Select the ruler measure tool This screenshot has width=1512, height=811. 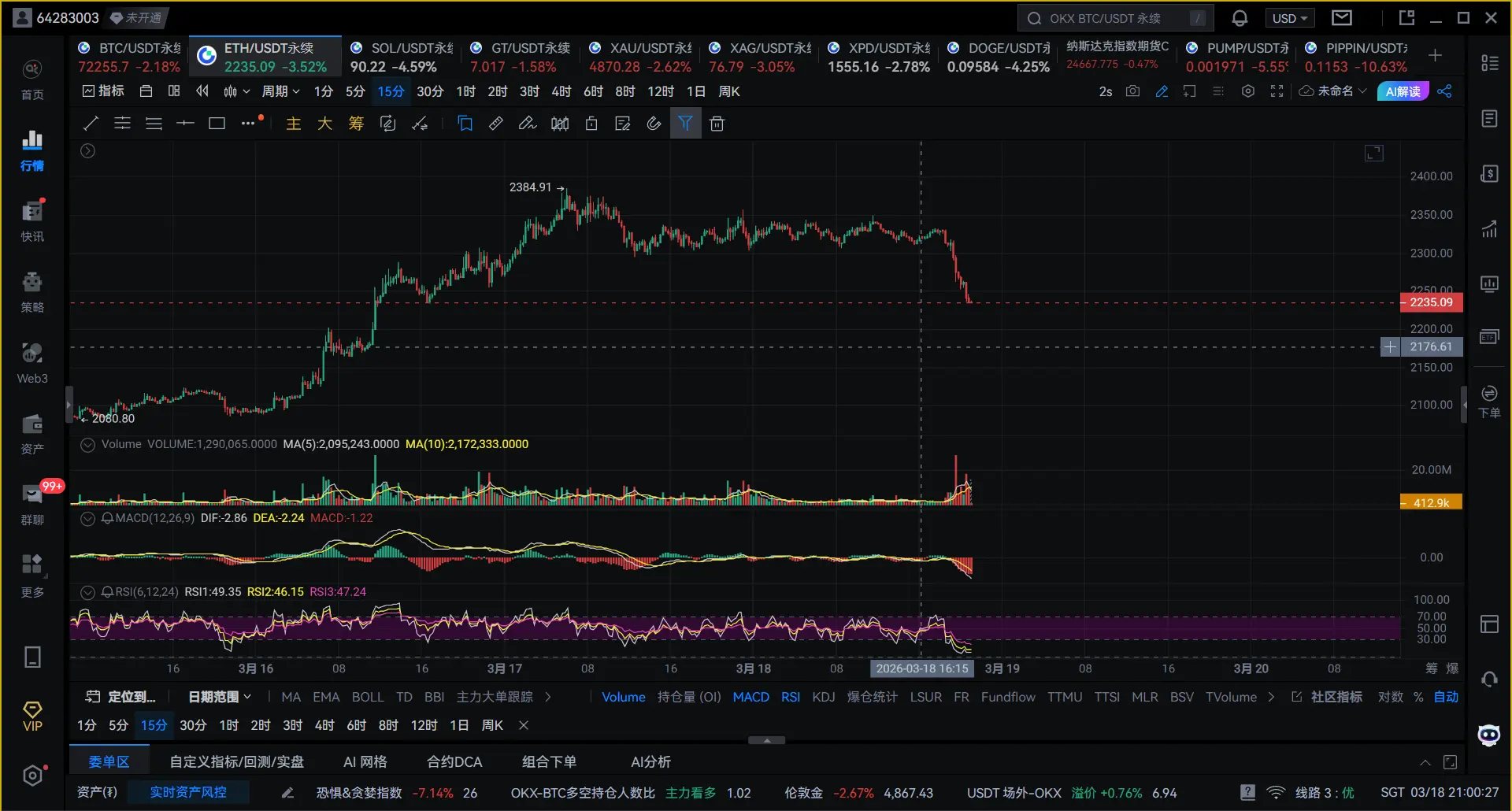(496, 124)
